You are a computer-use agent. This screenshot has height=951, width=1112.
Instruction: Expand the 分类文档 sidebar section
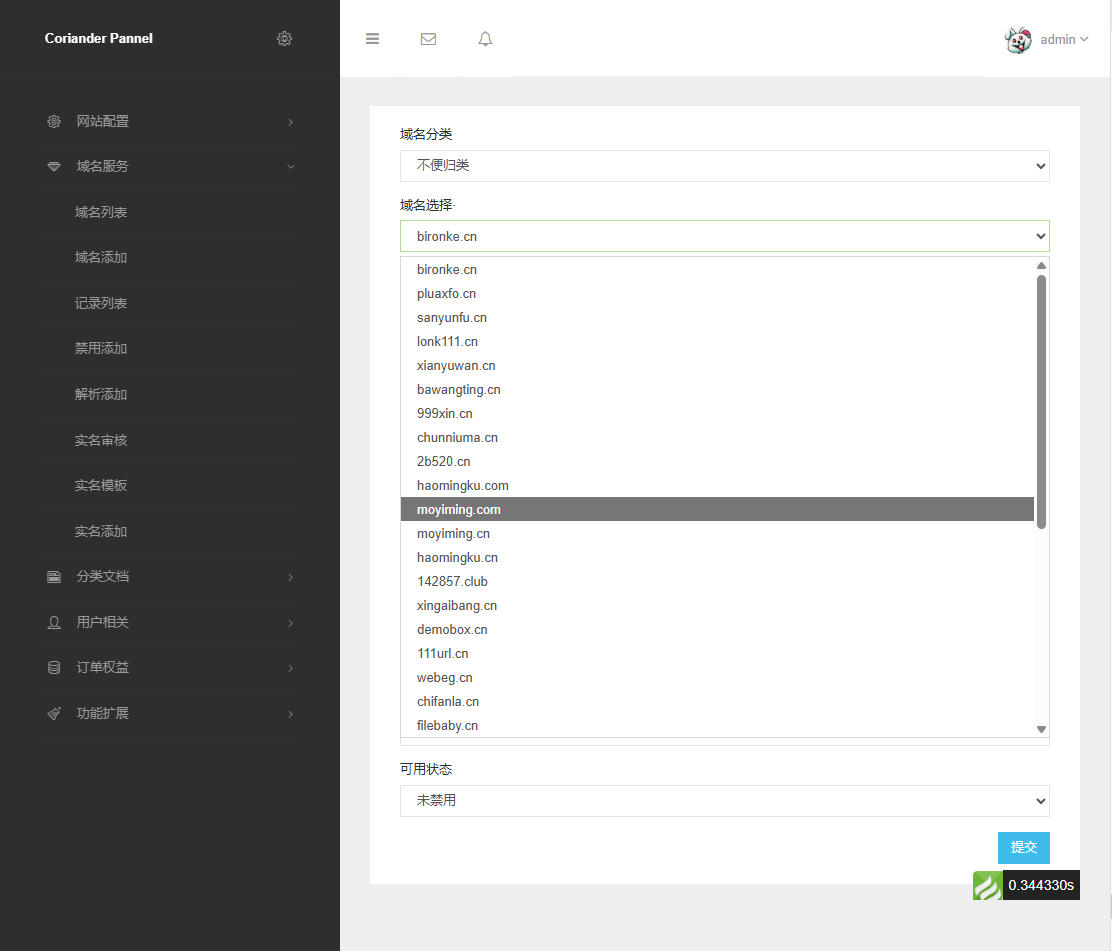pyautogui.click(x=170, y=577)
